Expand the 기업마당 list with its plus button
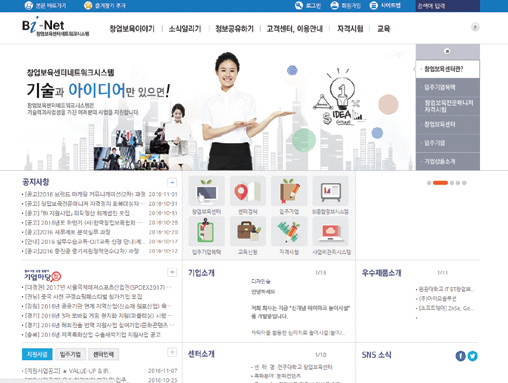The width and height of the screenshot is (508, 383). point(172,272)
